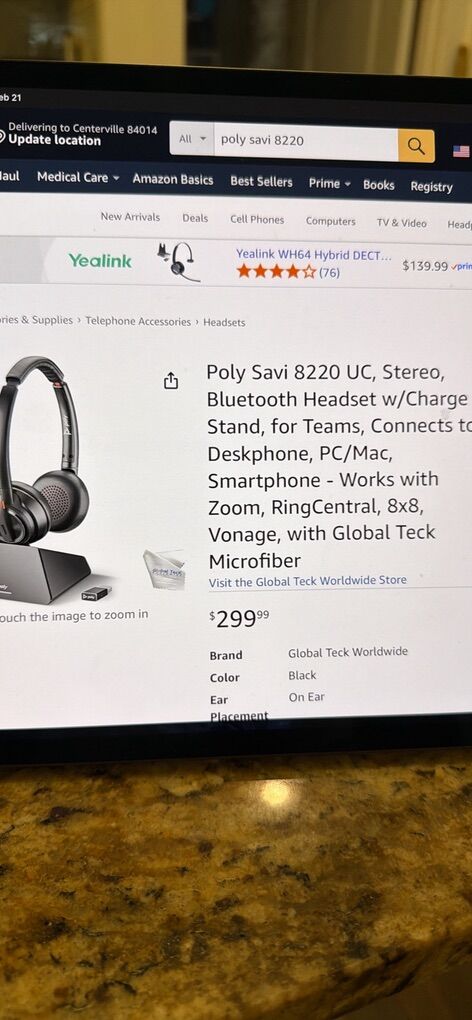Visit the Global Teck Worldwide Store link
472x1020 pixels.
pyautogui.click(x=308, y=580)
